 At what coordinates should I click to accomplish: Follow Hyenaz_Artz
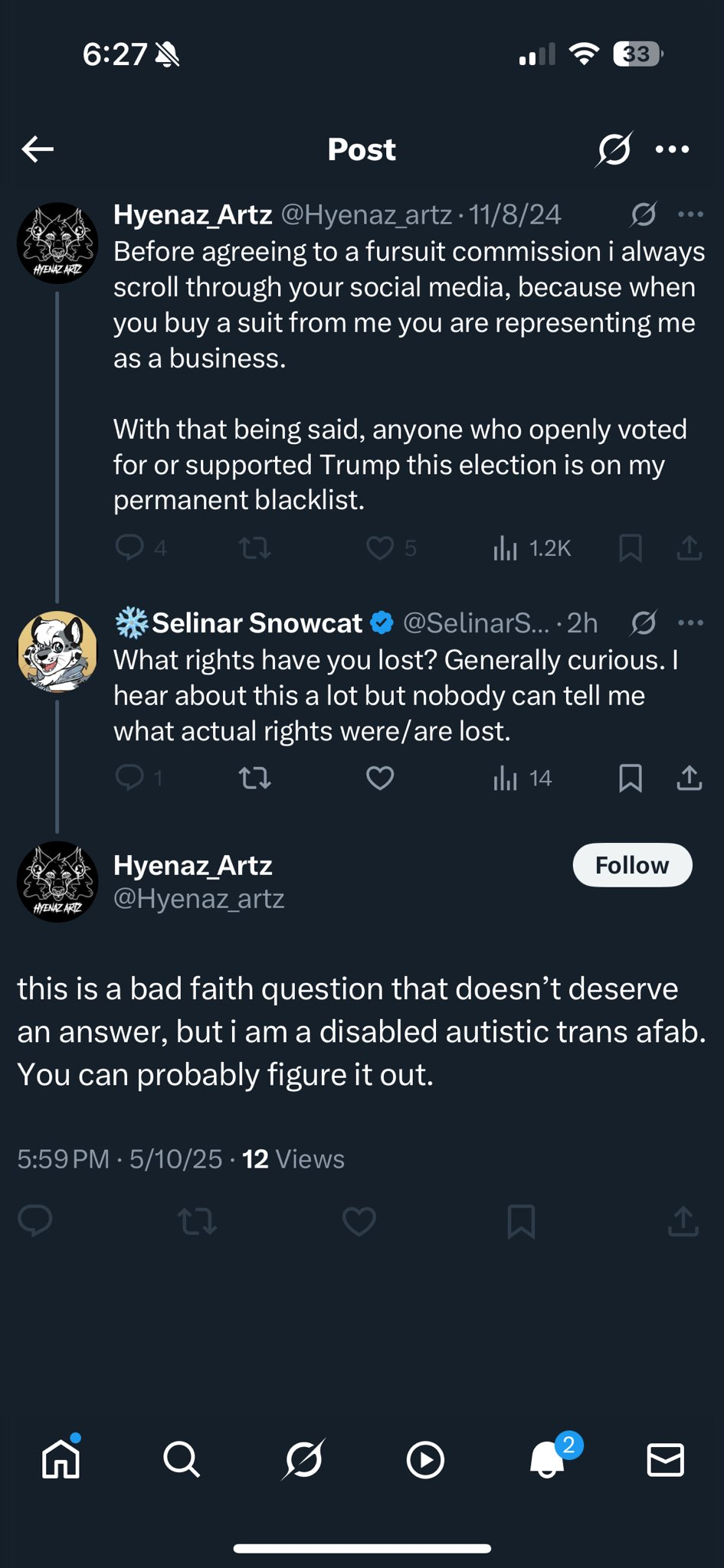(x=632, y=865)
